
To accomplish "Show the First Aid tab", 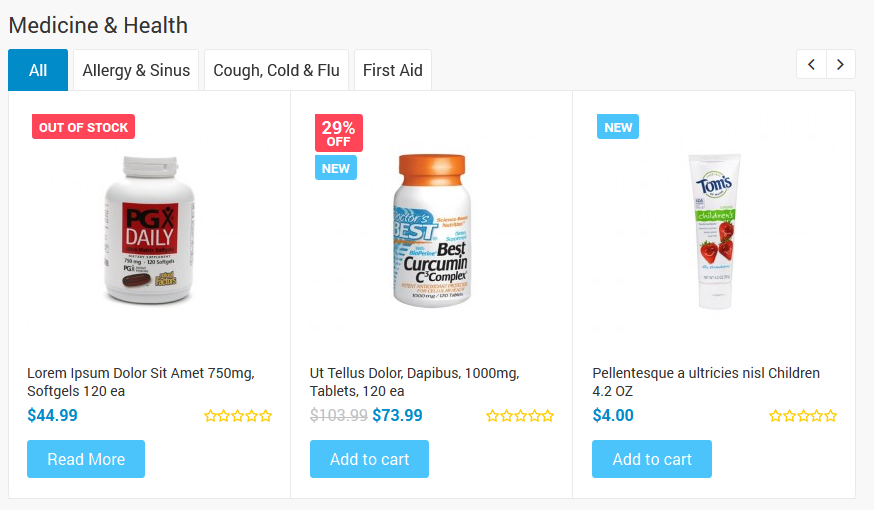I will tap(392, 70).
